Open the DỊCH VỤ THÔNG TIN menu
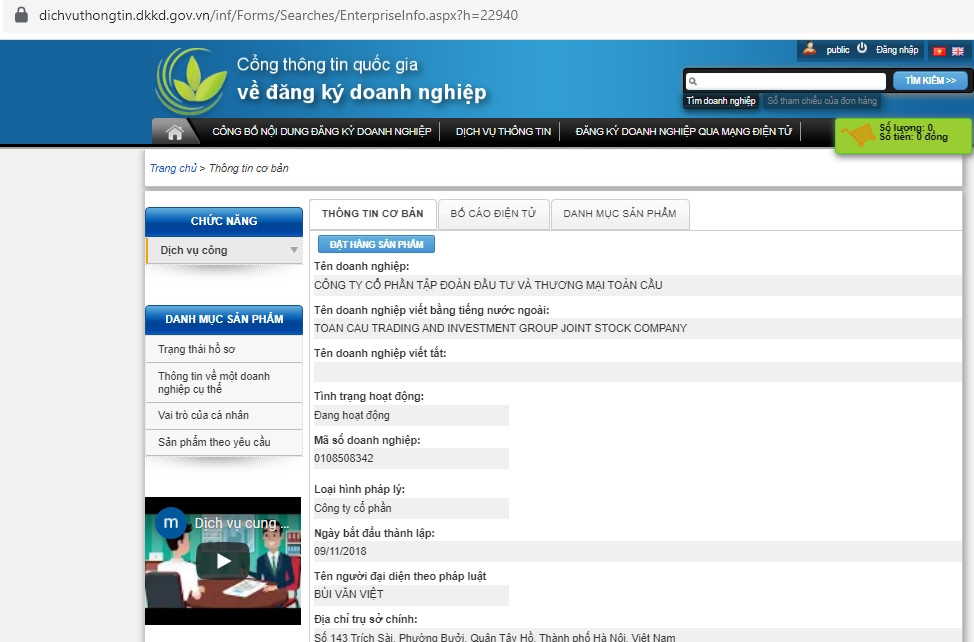974x642 pixels. (502, 130)
